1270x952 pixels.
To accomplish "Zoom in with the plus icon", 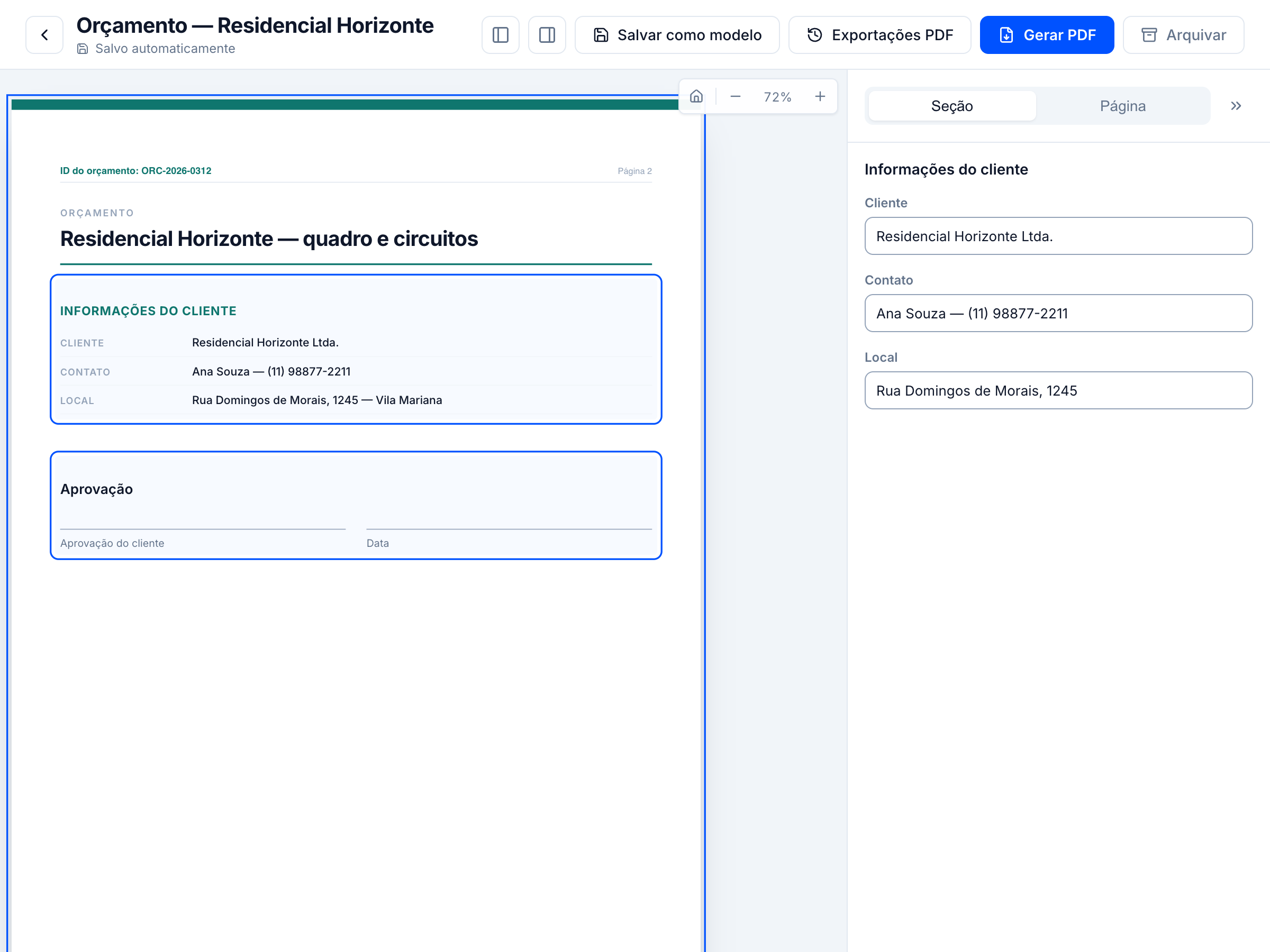I will tap(820, 96).
